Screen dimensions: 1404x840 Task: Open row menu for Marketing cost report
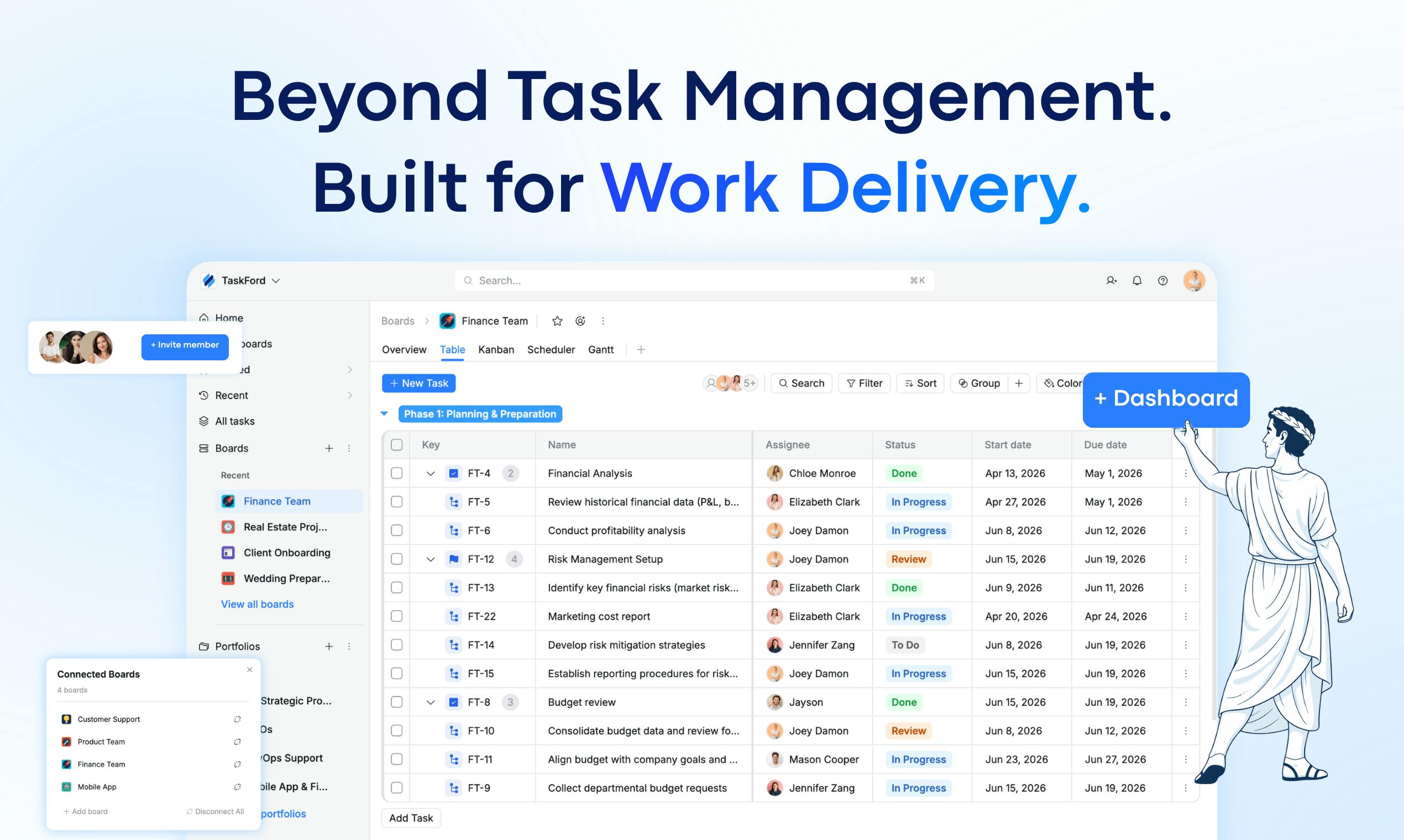(x=1186, y=616)
